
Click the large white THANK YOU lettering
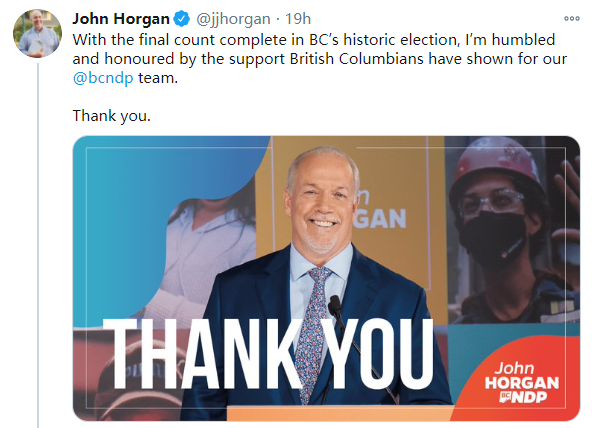point(268,354)
